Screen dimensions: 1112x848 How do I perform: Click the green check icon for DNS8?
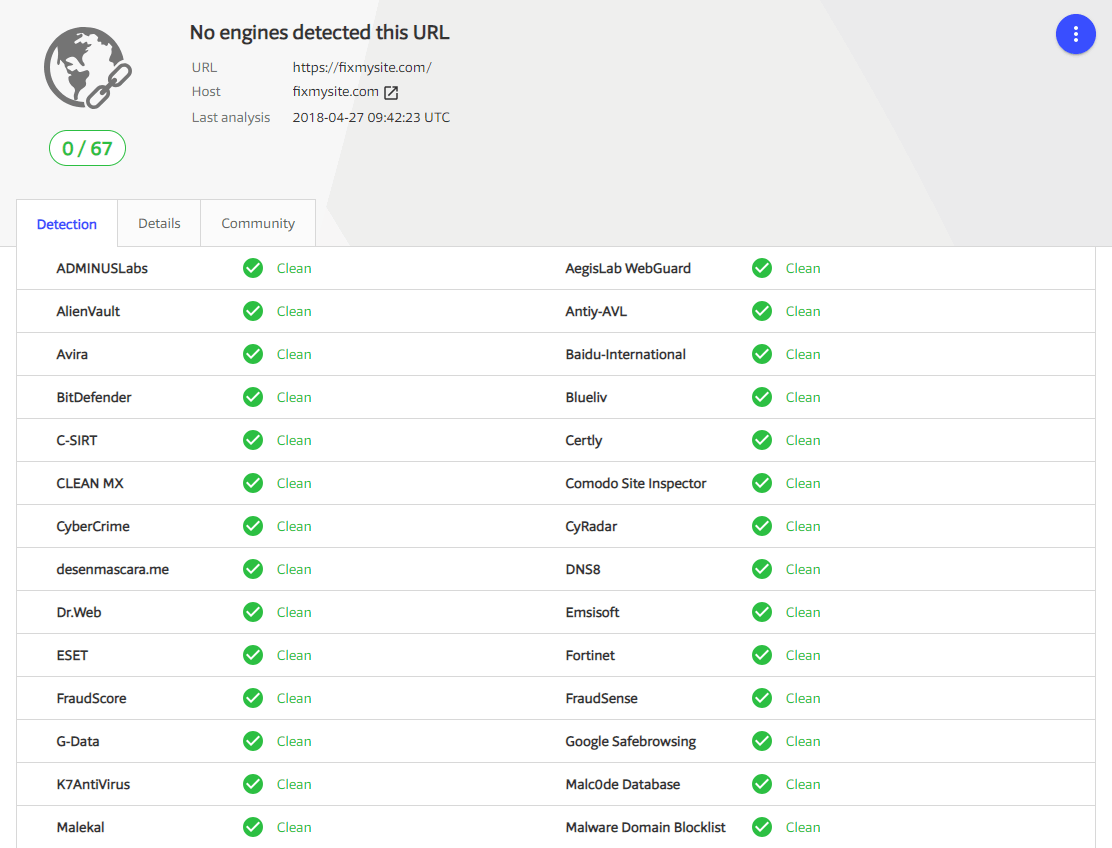[762, 569]
